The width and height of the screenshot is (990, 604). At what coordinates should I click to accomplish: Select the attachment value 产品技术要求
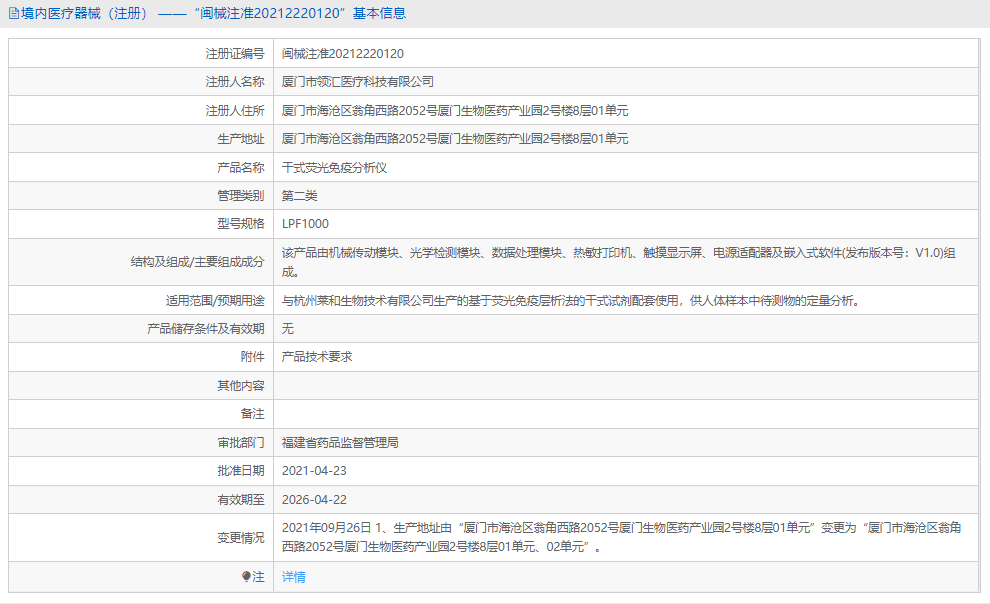[317, 357]
